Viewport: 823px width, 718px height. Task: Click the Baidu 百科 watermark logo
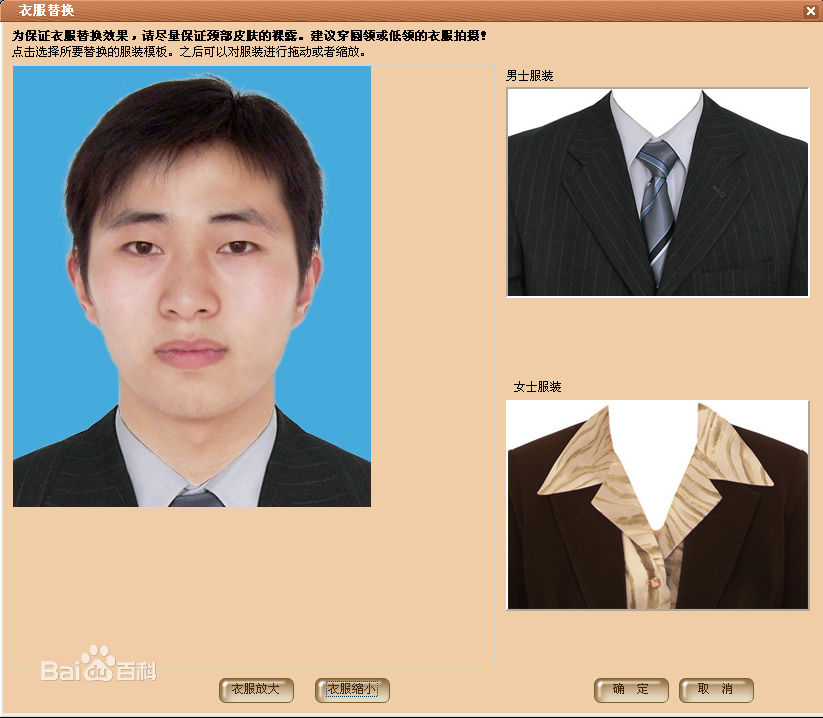coord(98,665)
